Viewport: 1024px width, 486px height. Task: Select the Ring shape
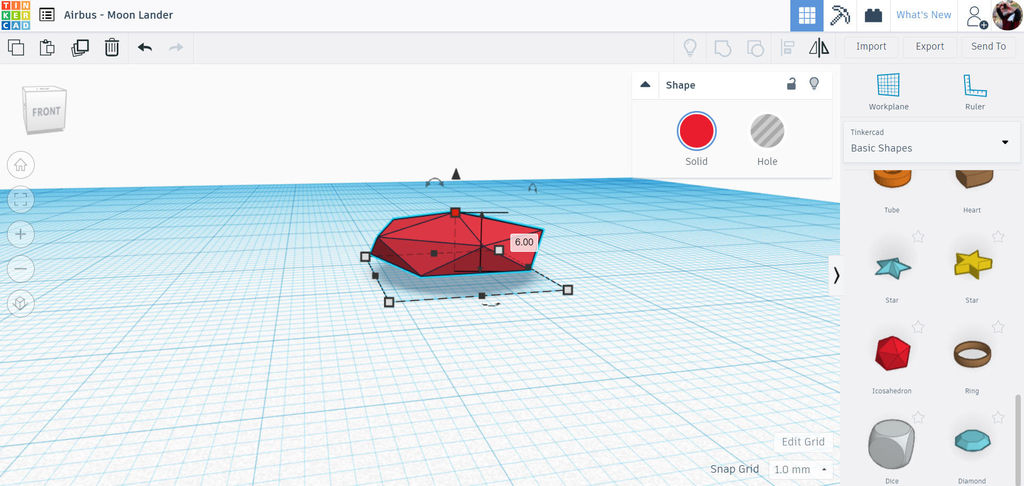(972, 353)
